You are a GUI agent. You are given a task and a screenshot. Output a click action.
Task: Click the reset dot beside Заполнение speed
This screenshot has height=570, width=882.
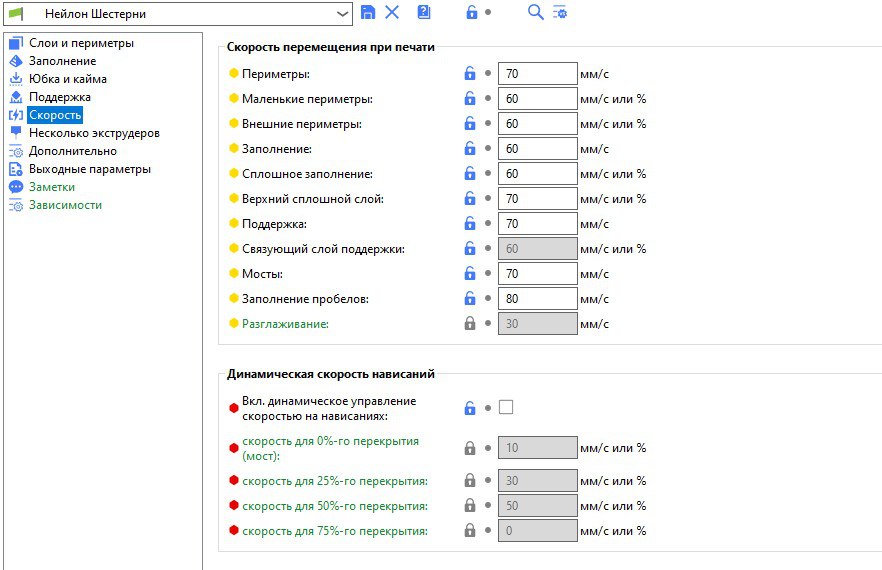click(x=488, y=149)
